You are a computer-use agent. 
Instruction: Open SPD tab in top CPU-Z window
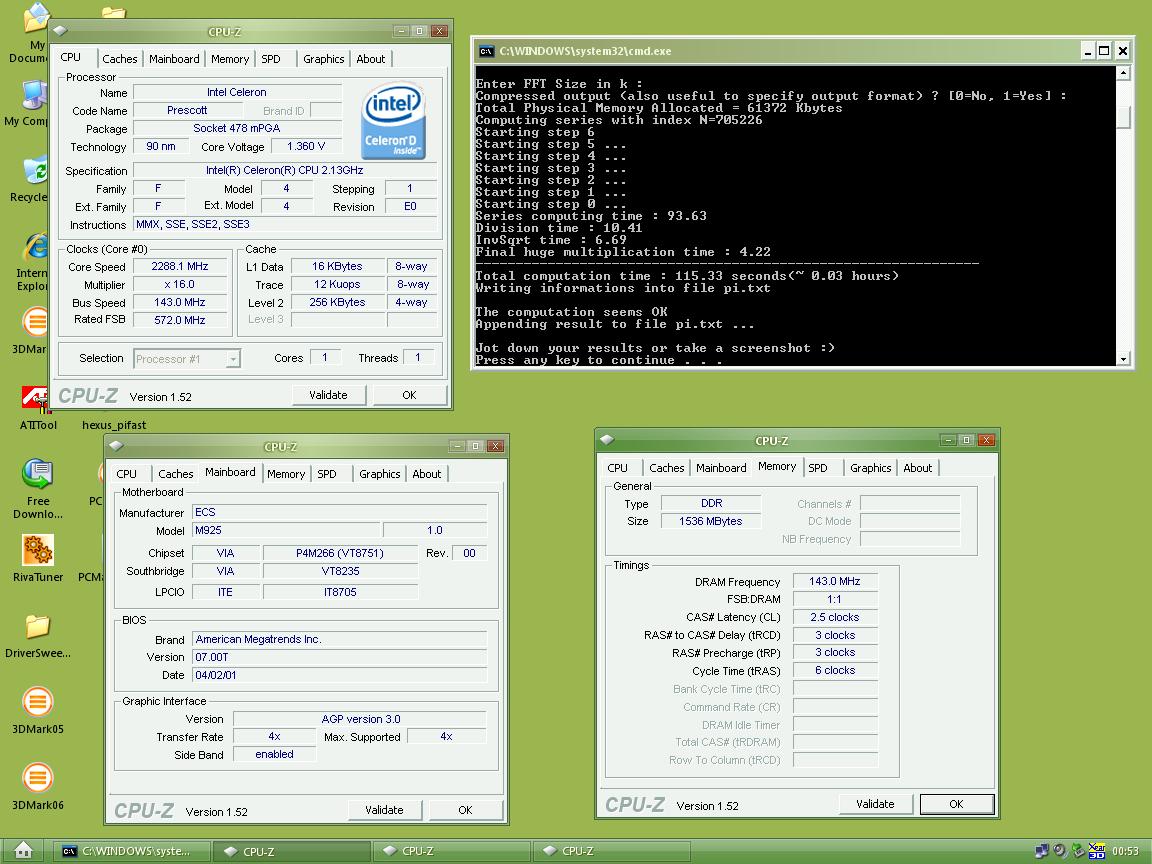click(271, 59)
